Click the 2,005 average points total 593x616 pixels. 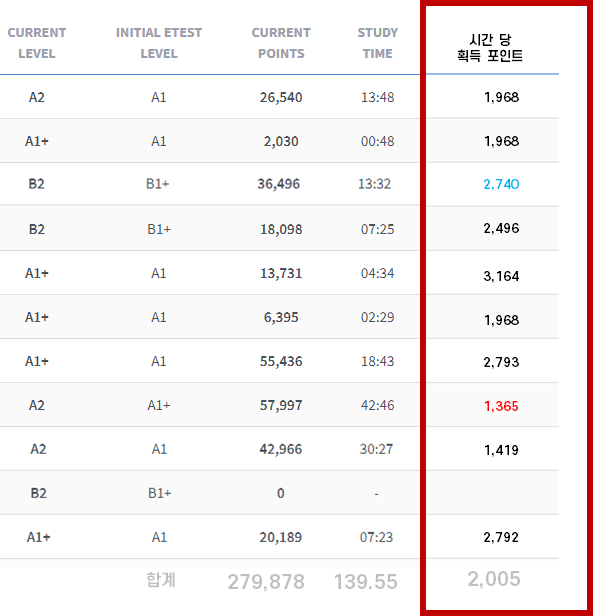[494, 579]
